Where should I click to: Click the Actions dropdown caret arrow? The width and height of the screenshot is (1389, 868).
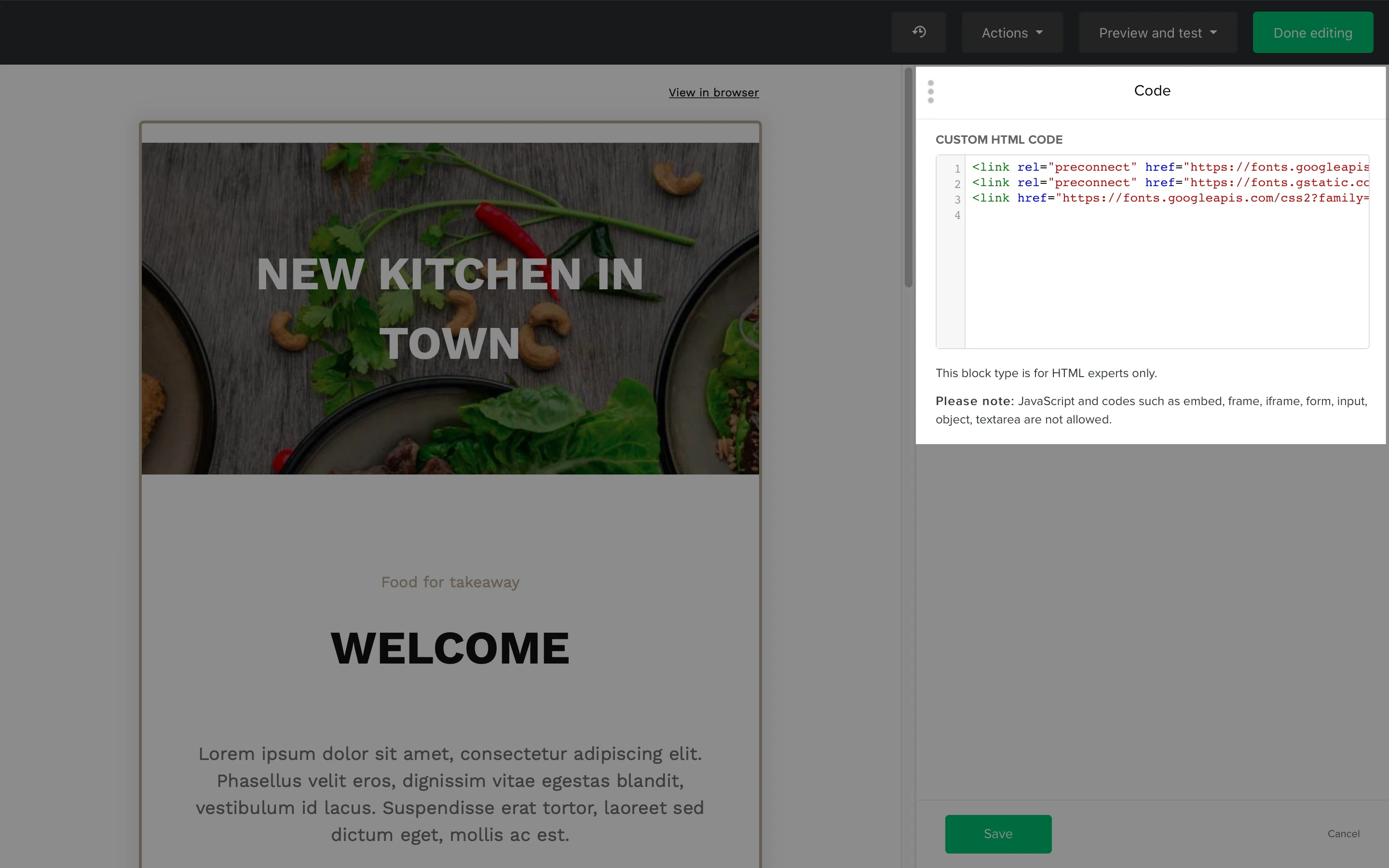[1039, 33]
